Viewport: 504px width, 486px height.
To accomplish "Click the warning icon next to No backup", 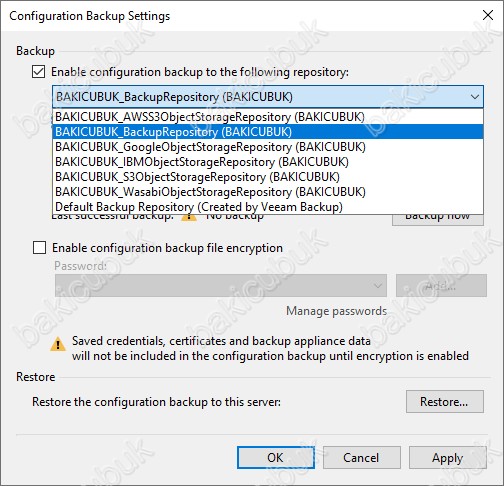I will [x=189, y=217].
